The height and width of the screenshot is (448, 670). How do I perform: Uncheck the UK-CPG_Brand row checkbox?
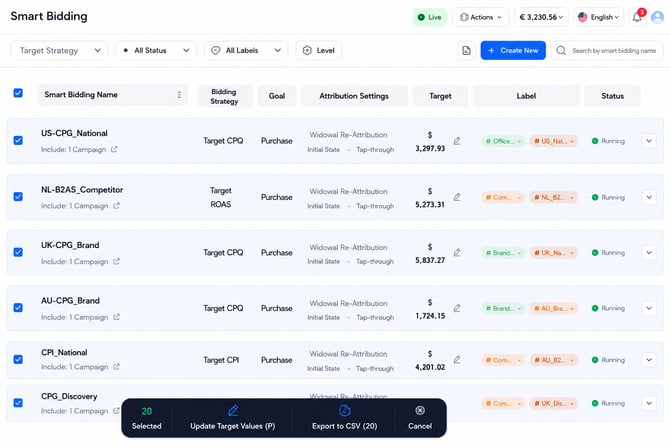(x=18, y=252)
